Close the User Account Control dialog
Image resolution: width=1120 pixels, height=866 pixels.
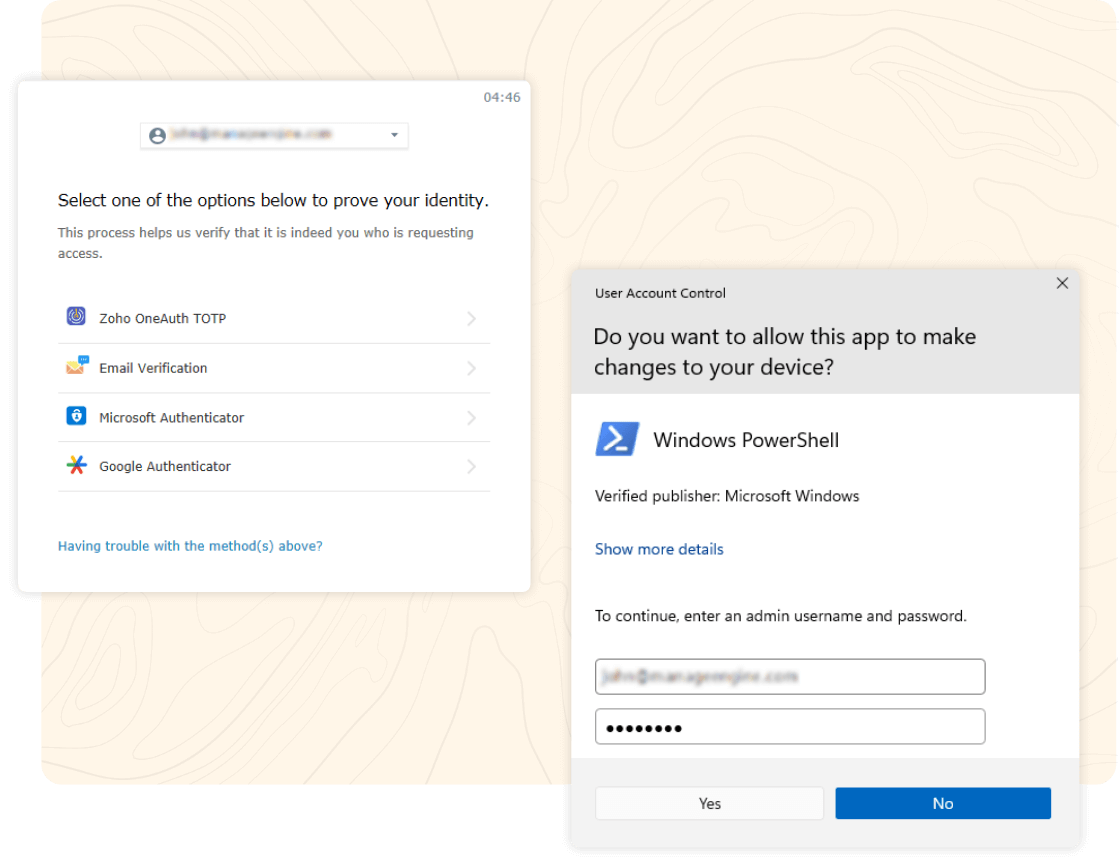pos(1062,283)
